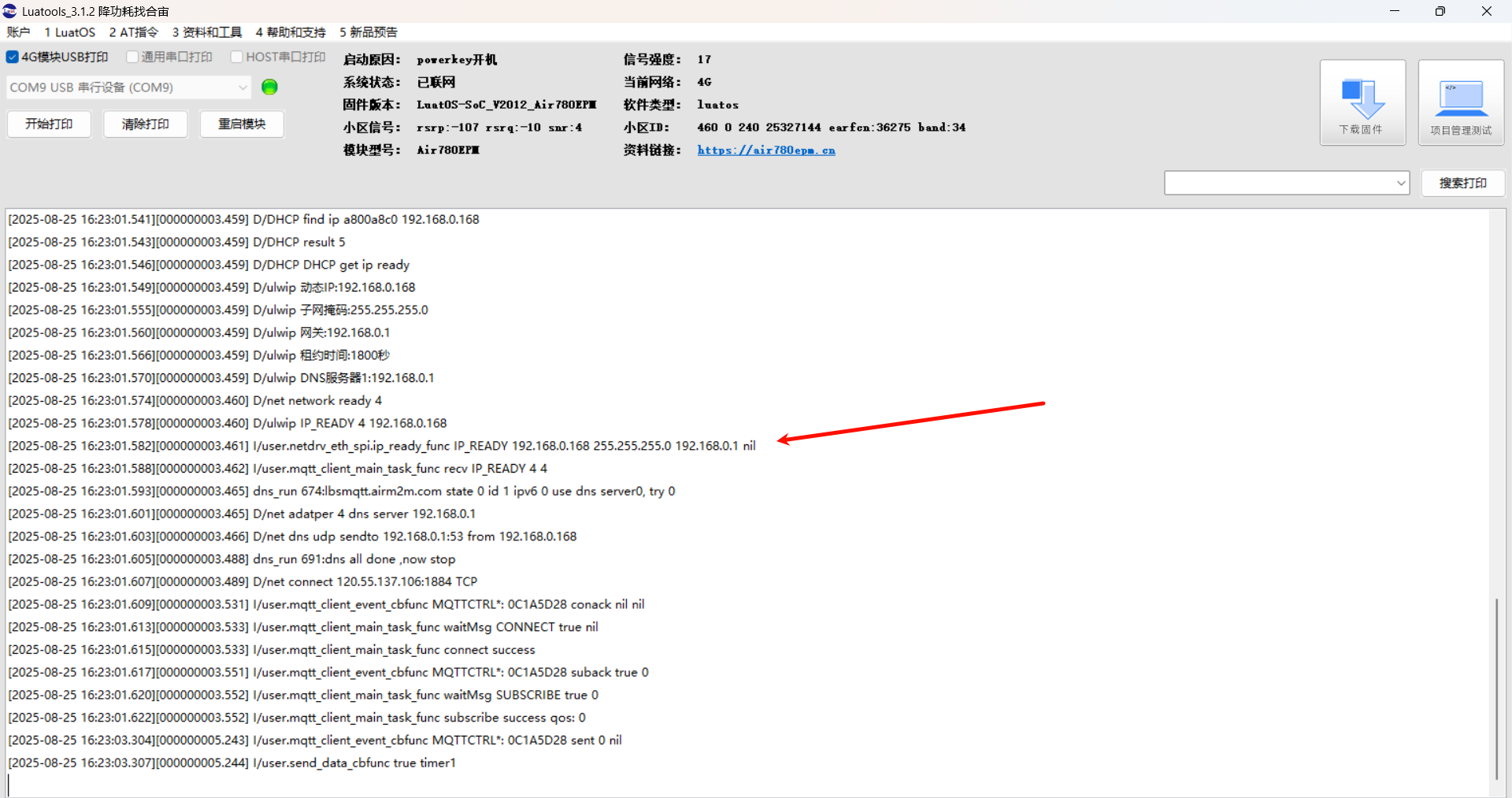The image size is (1512, 798).
Task: Open the 账户 menu
Action: pyautogui.click(x=18, y=32)
